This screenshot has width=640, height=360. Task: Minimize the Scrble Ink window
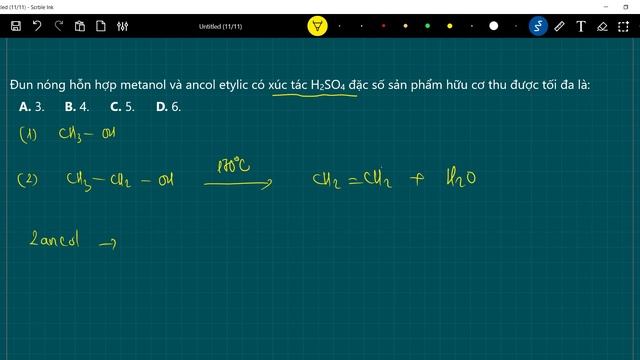(606, 7)
